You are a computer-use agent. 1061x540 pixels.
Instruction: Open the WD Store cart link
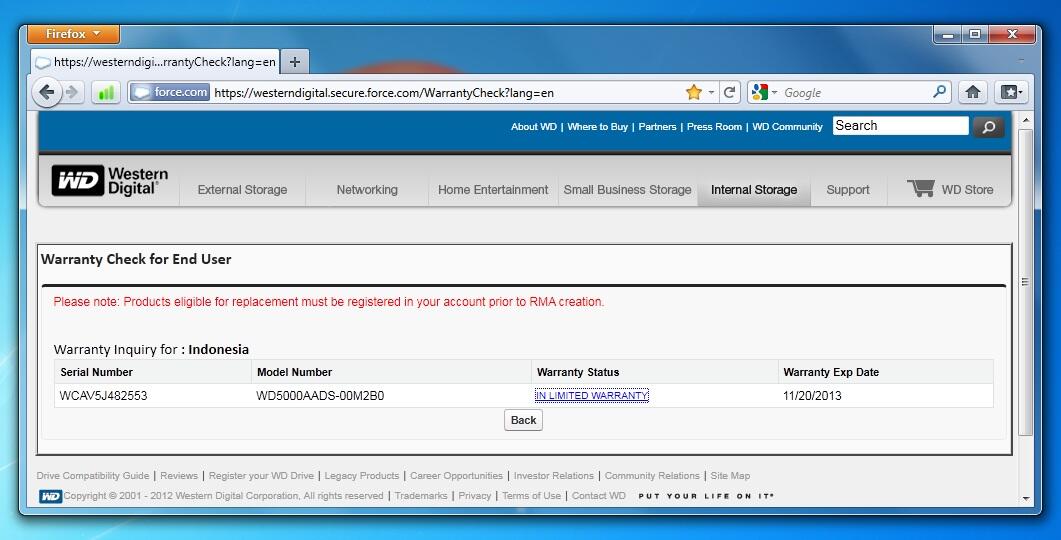pyautogui.click(x=950, y=189)
